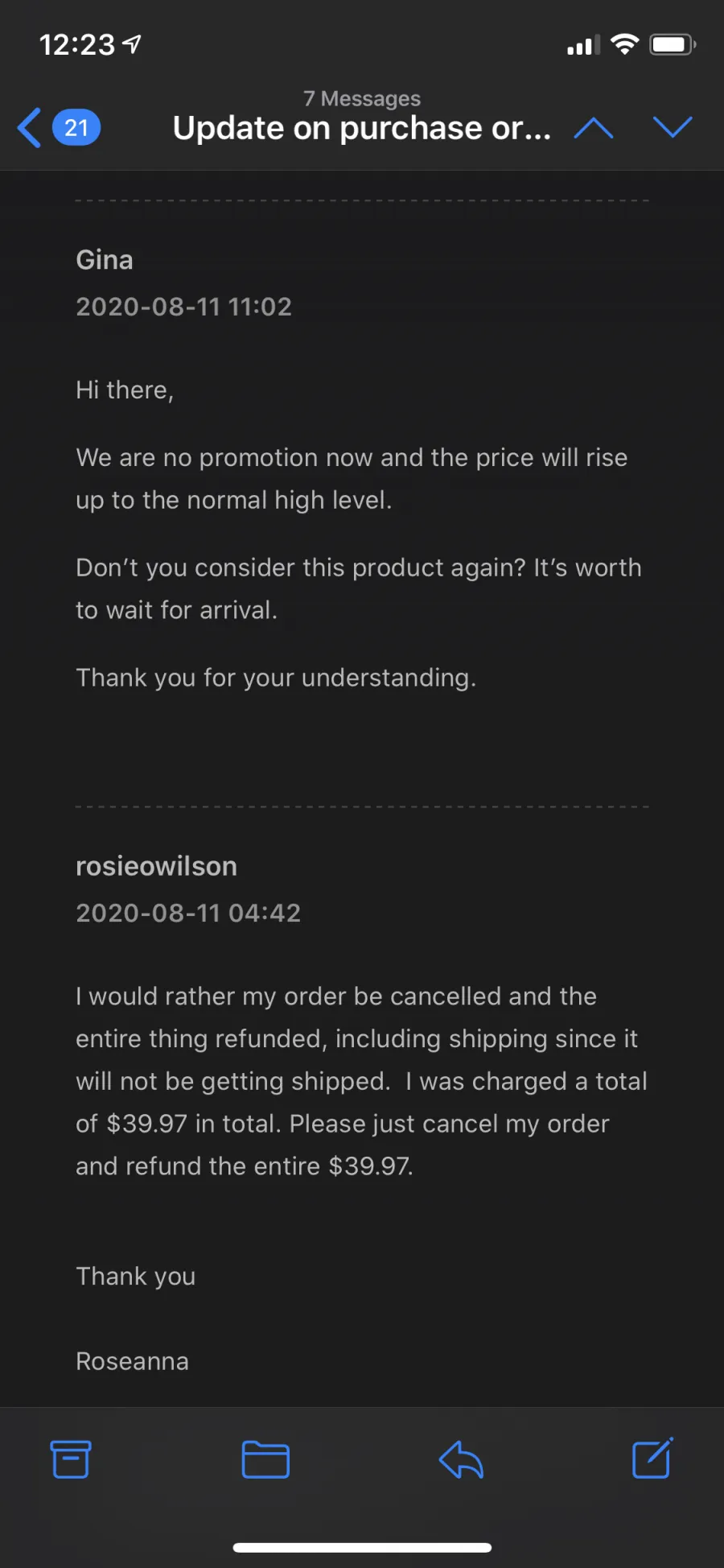Viewport: 724px width, 1568px height.
Task: Go to the next message with the down chevron
Action: pyautogui.click(x=673, y=126)
